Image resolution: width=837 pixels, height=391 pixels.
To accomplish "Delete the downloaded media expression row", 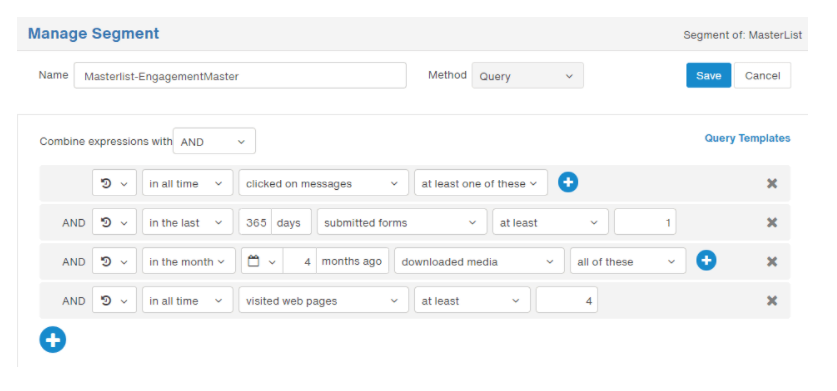I will [771, 262].
